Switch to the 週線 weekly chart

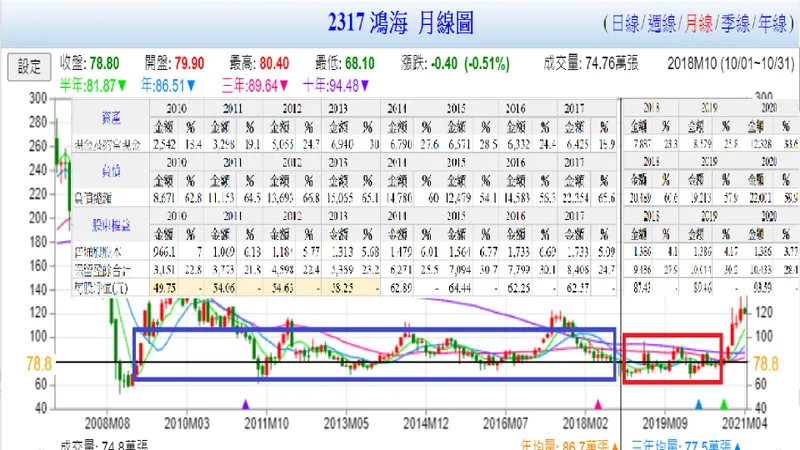pyautogui.click(x=662, y=23)
